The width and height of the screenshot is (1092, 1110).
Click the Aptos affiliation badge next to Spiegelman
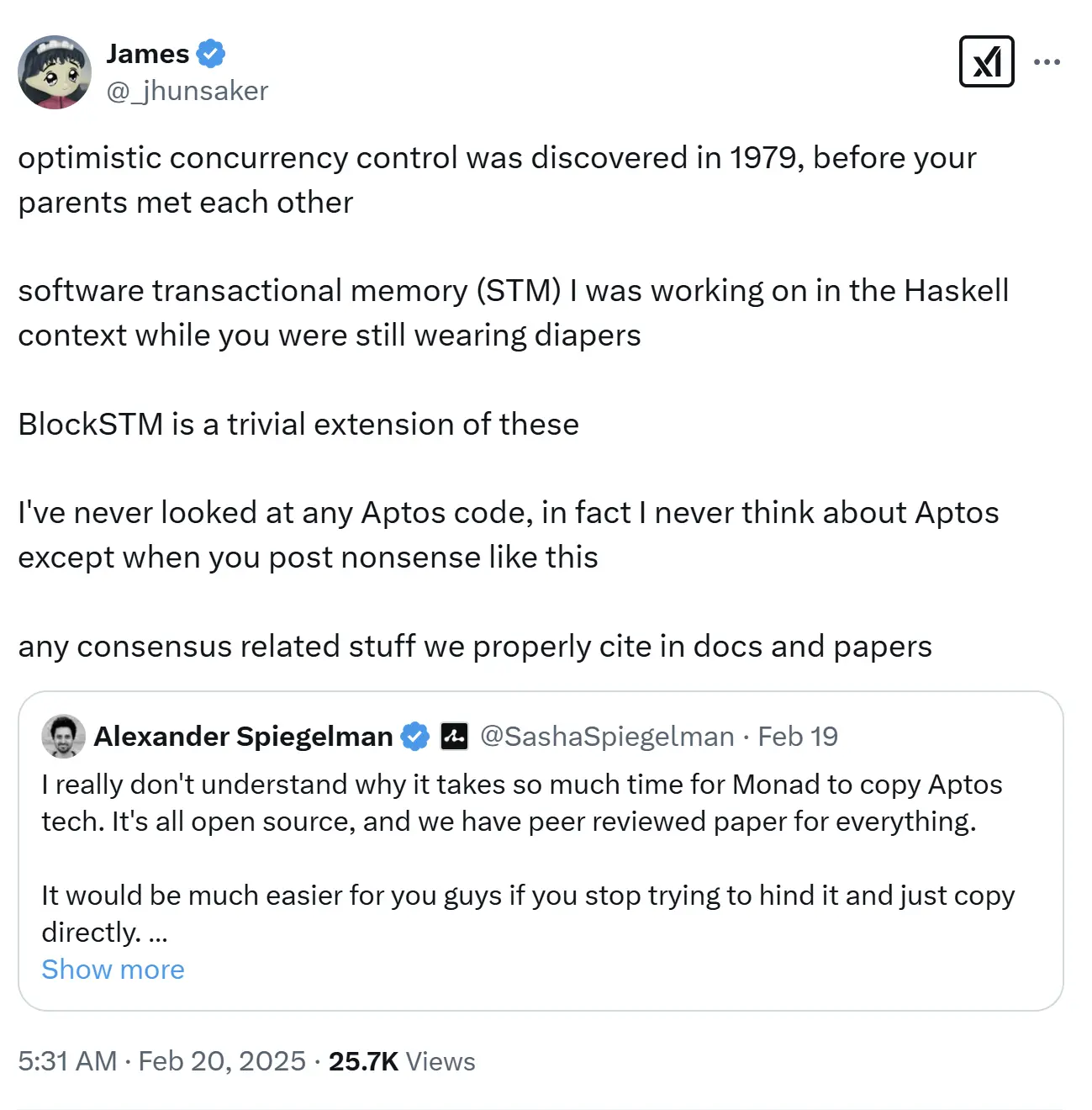click(452, 735)
